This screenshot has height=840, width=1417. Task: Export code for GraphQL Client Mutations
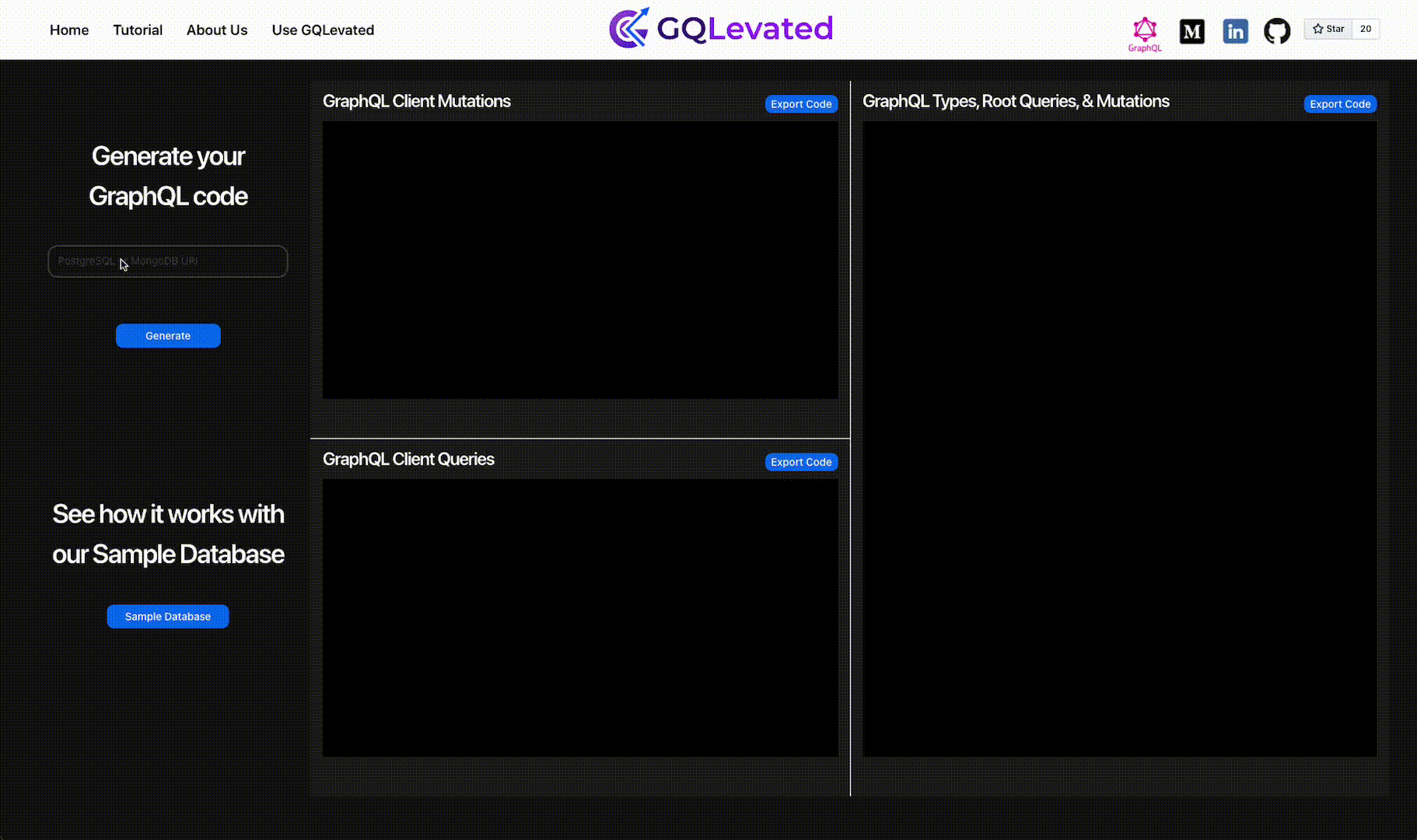click(x=801, y=104)
